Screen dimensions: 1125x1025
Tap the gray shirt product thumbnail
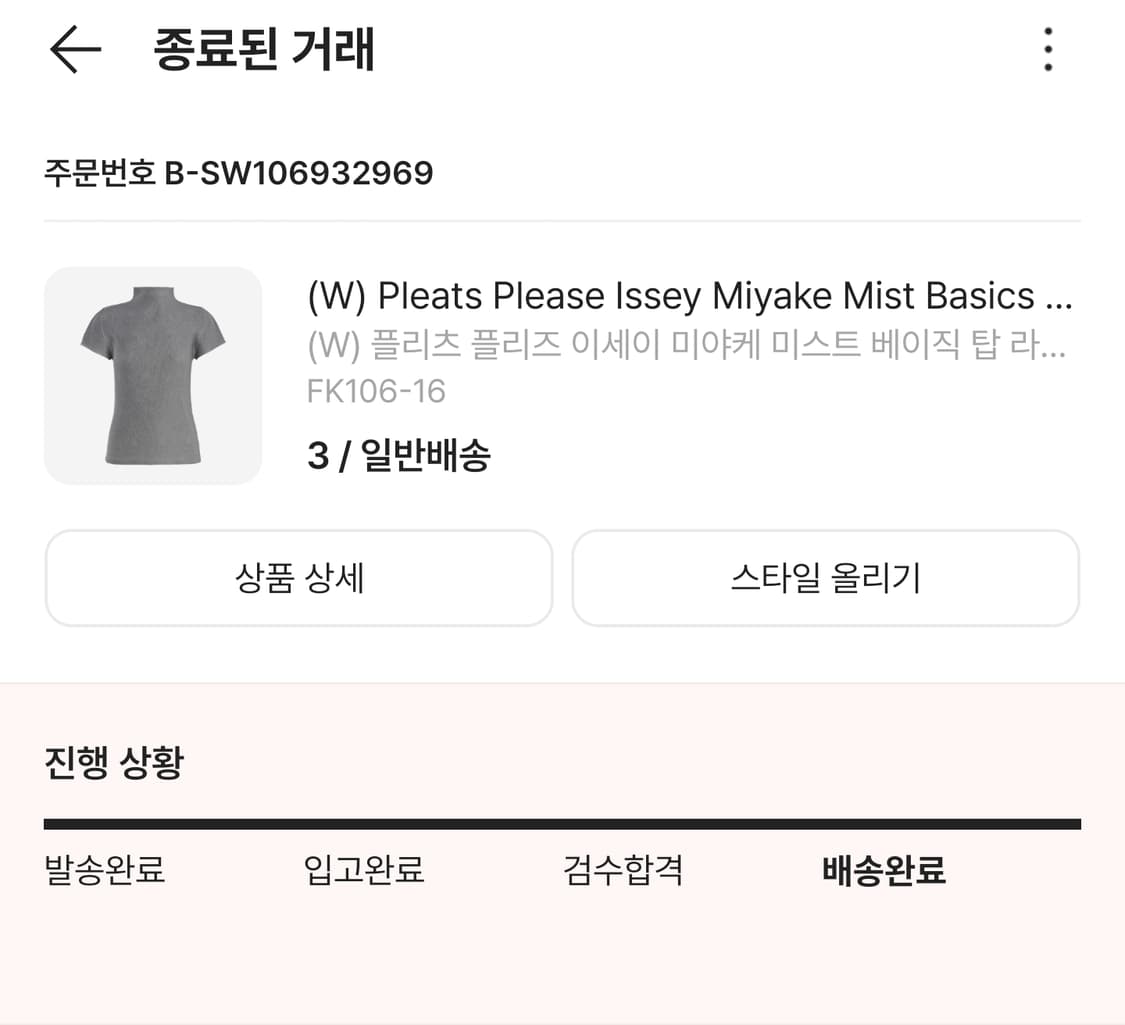(x=153, y=375)
